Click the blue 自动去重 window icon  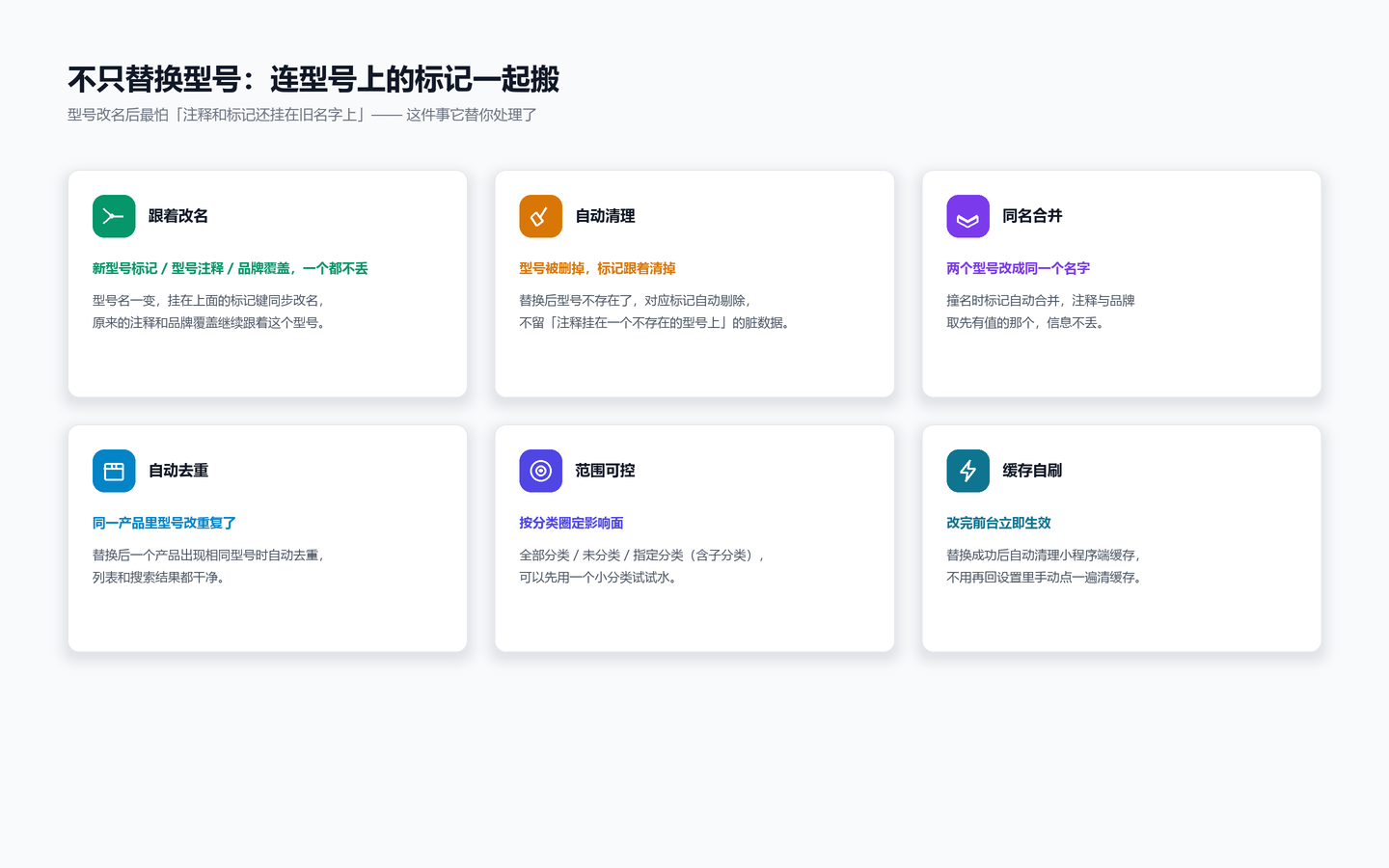click(x=114, y=471)
